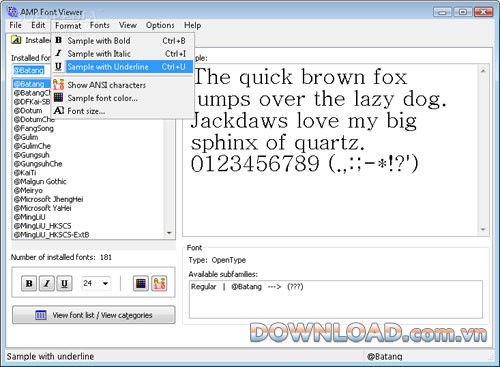Click font list scrollbar down arrow
The width and height of the screenshot is (500, 367).
pos(169,233)
